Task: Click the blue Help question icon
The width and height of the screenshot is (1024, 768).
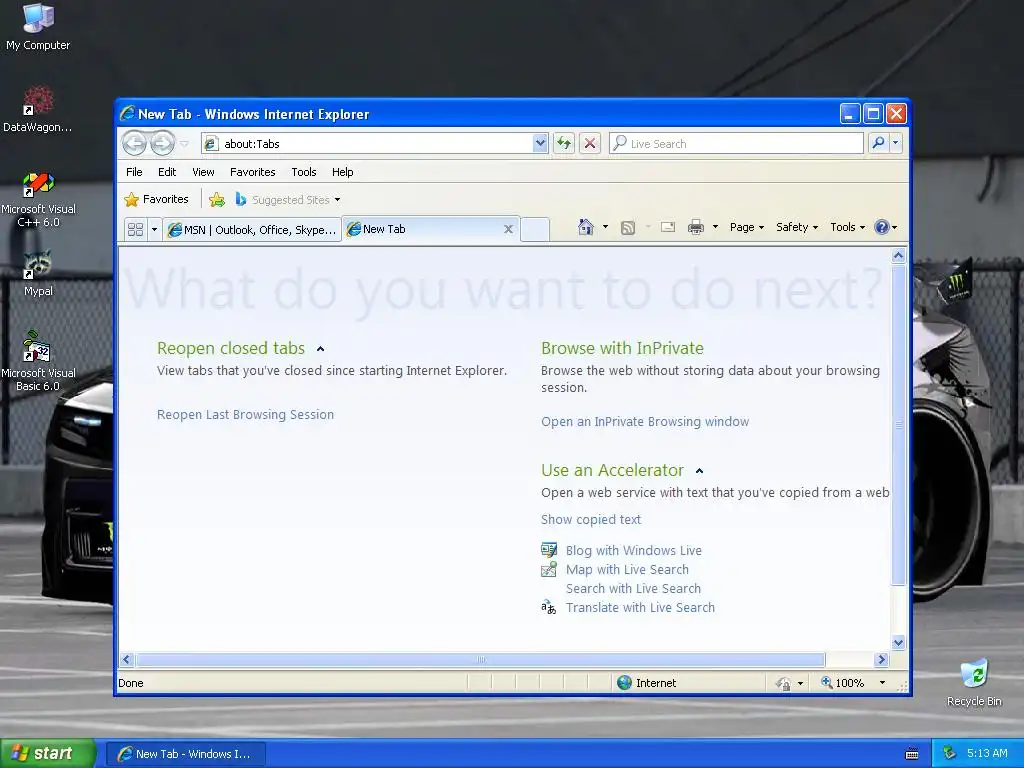Action: tap(882, 227)
